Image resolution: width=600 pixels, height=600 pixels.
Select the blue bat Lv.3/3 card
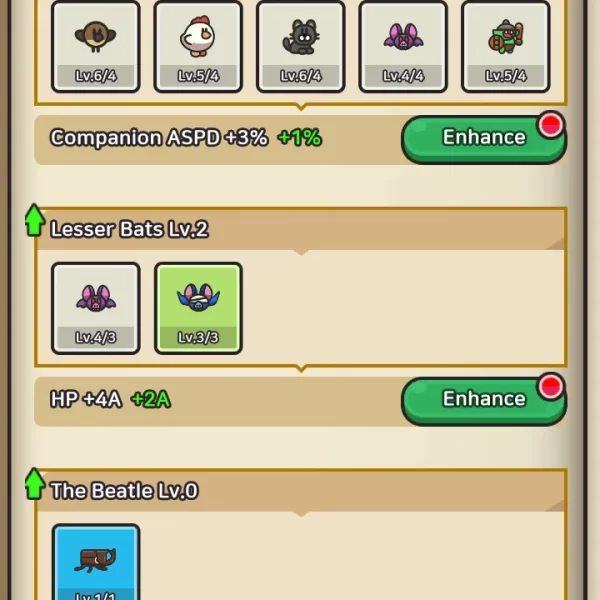click(198, 308)
